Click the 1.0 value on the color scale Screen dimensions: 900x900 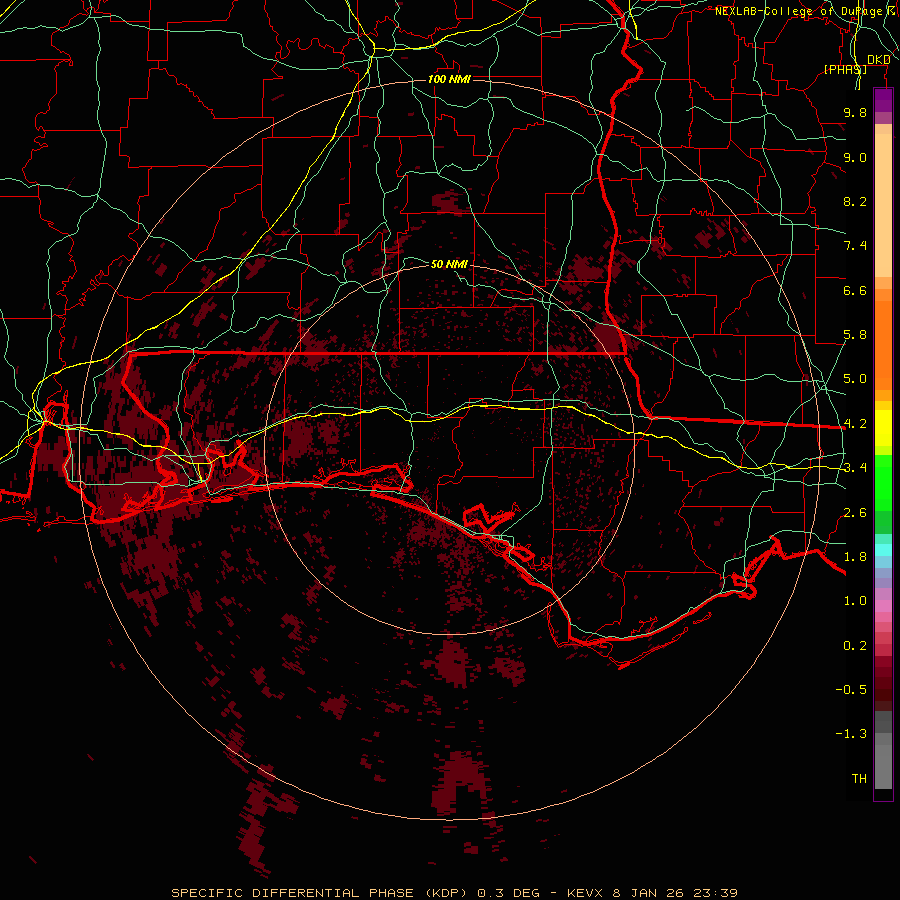click(855, 601)
